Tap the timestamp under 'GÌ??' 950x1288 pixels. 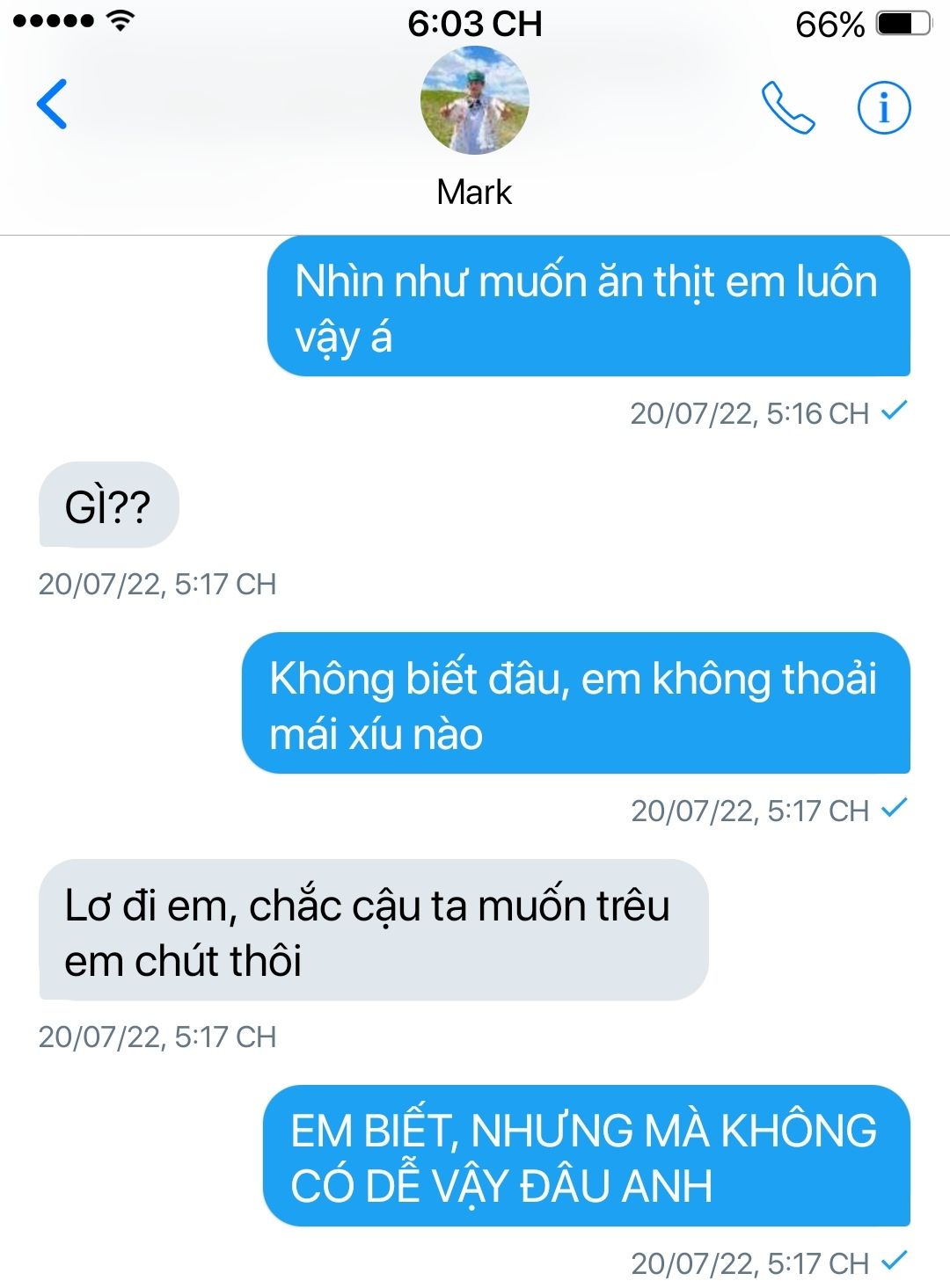click(157, 584)
